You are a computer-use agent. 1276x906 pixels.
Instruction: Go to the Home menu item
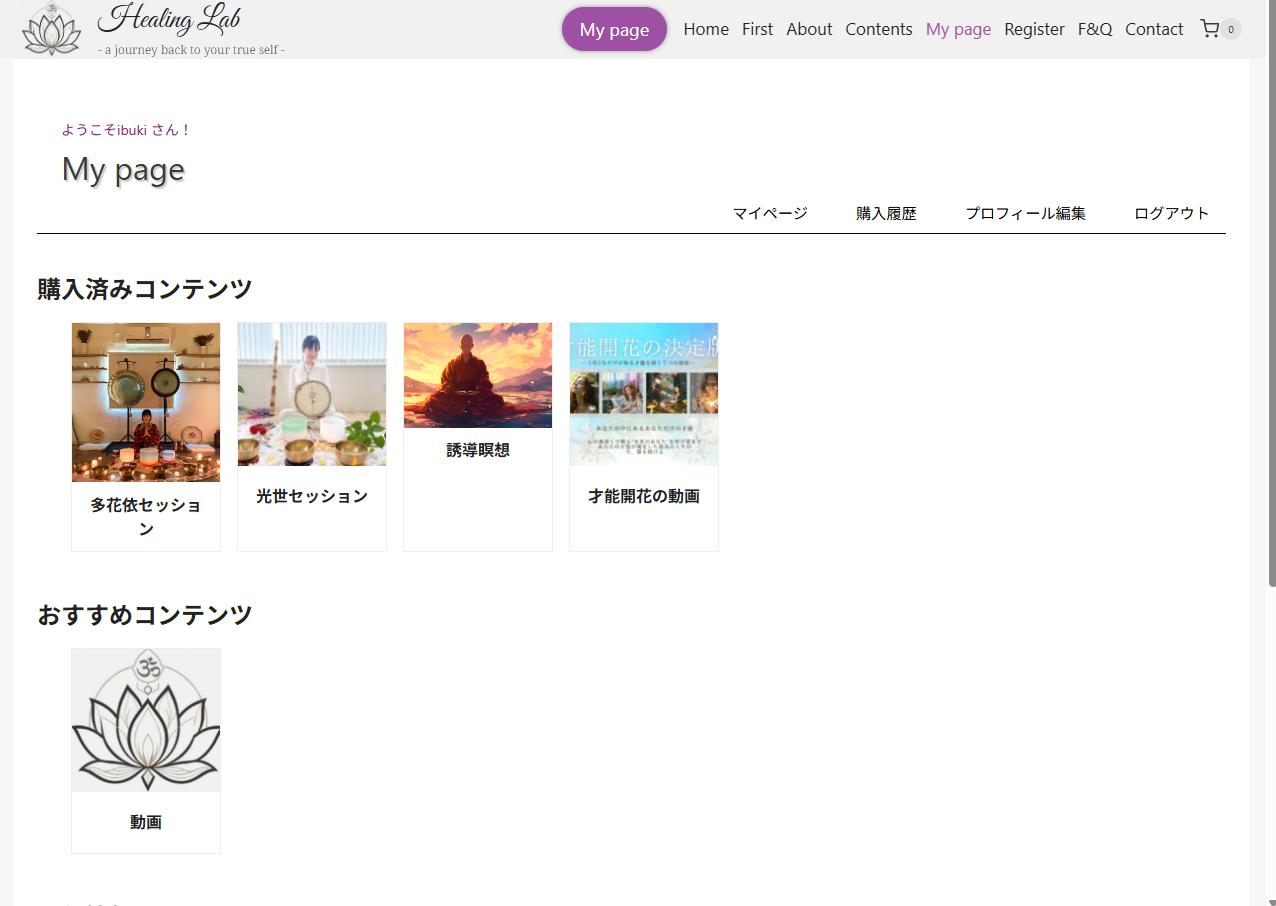[x=706, y=29]
